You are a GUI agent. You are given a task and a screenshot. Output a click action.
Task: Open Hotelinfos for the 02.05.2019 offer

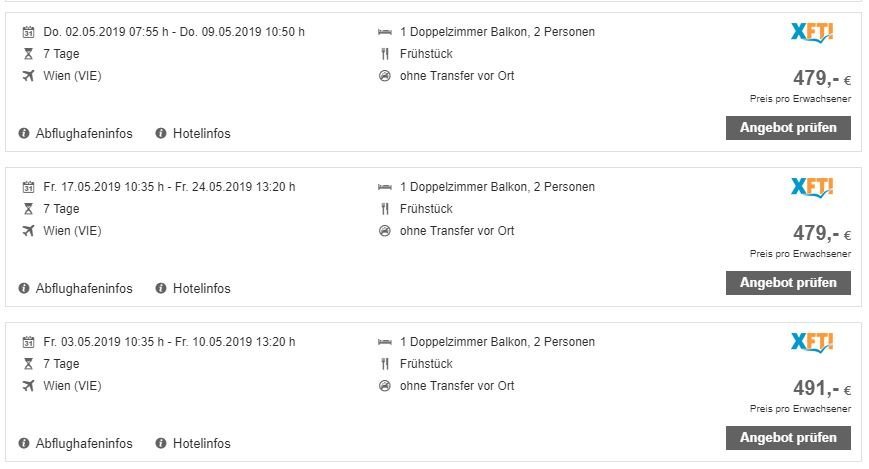(x=201, y=134)
